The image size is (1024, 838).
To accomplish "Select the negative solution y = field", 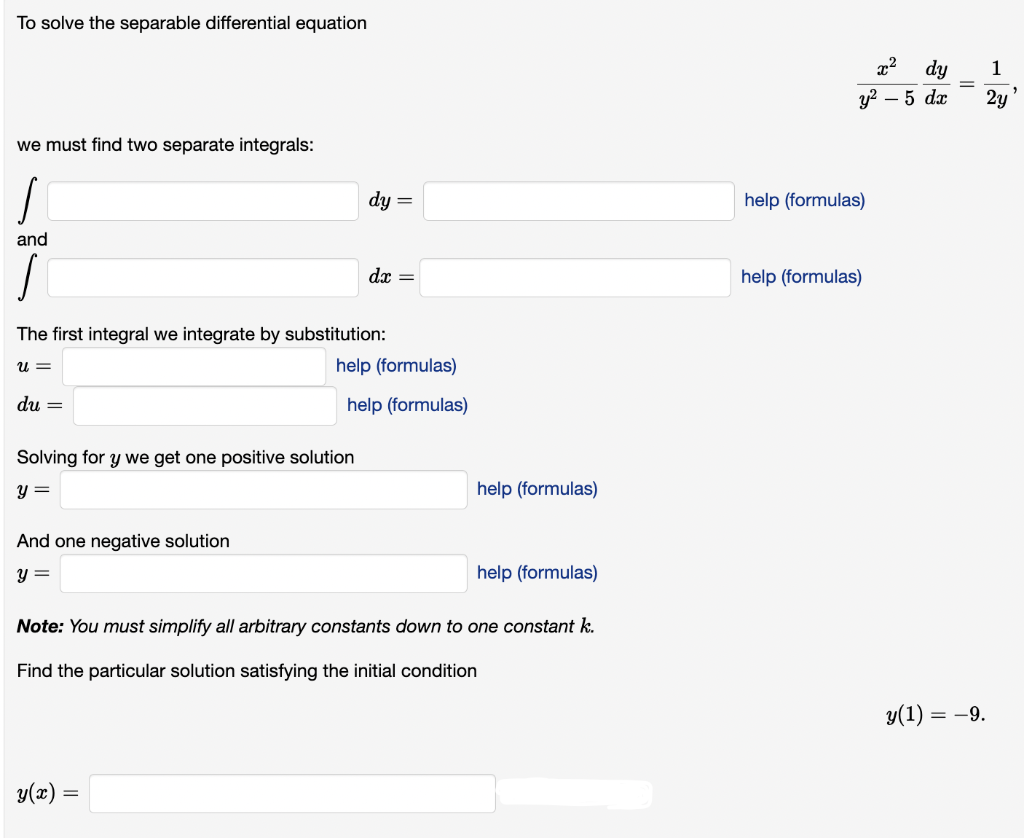I will (x=262, y=572).
